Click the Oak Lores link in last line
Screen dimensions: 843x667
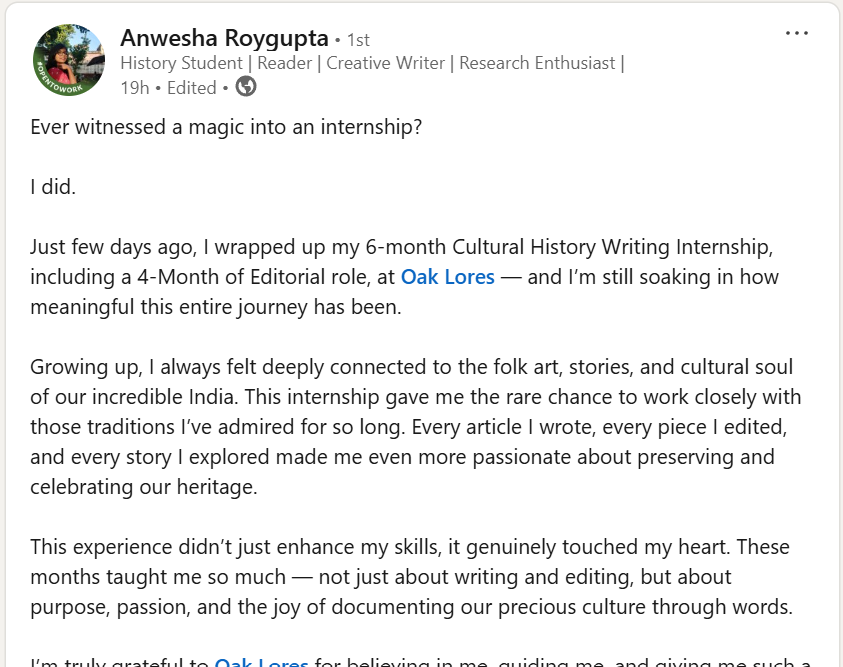pos(261,662)
